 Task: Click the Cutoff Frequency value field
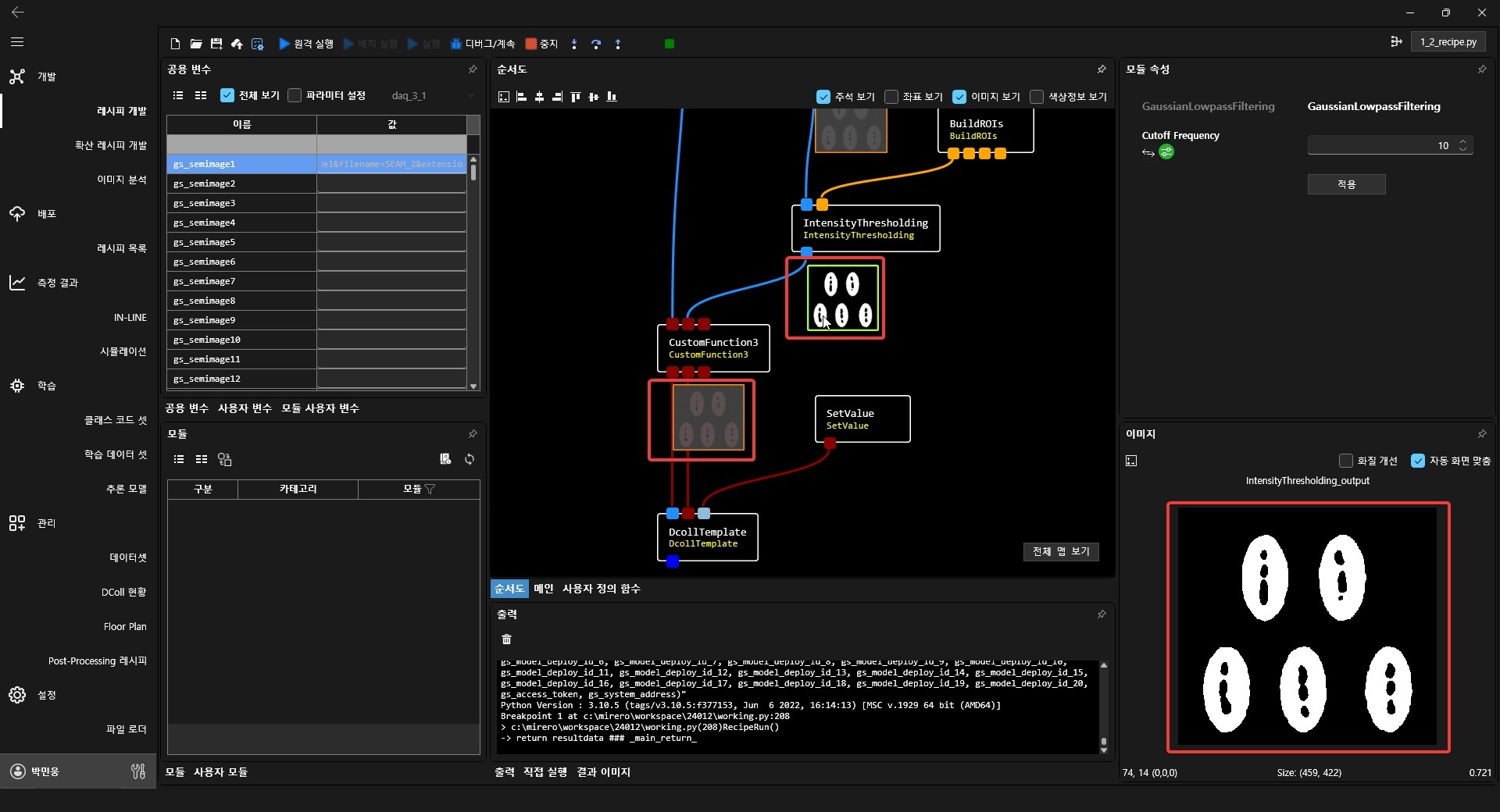pyautogui.click(x=1379, y=145)
